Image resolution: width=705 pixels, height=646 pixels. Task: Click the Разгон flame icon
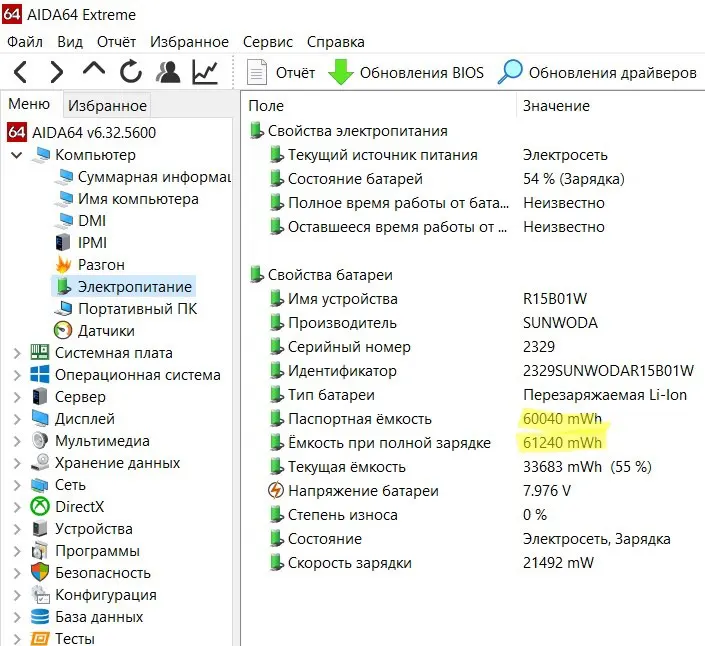coord(63,264)
